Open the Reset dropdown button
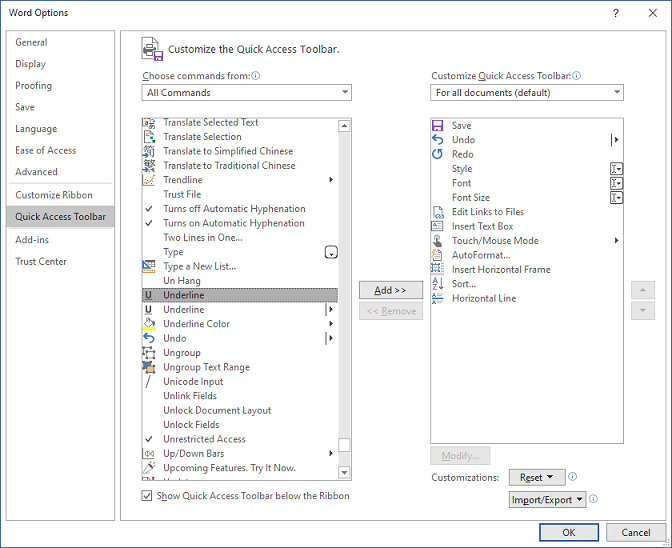The height and width of the screenshot is (548, 672). [x=537, y=477]
